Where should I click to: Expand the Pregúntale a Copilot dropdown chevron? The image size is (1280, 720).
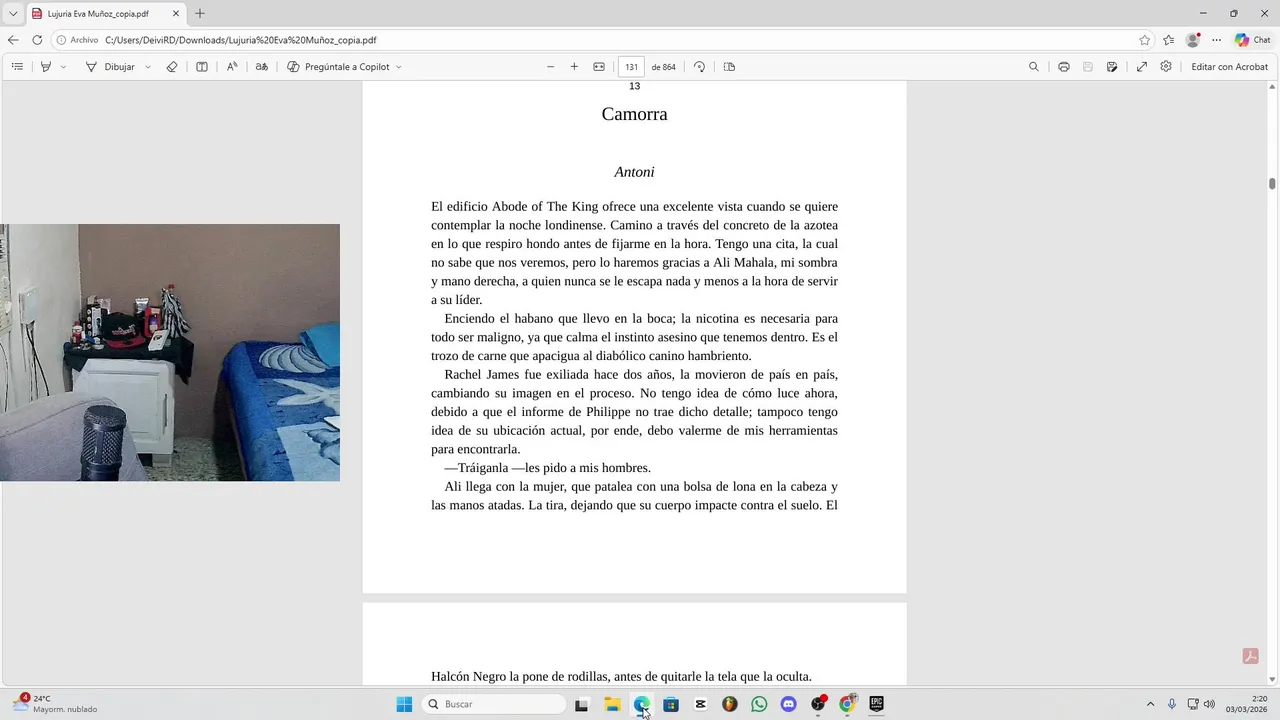point(399,67)
